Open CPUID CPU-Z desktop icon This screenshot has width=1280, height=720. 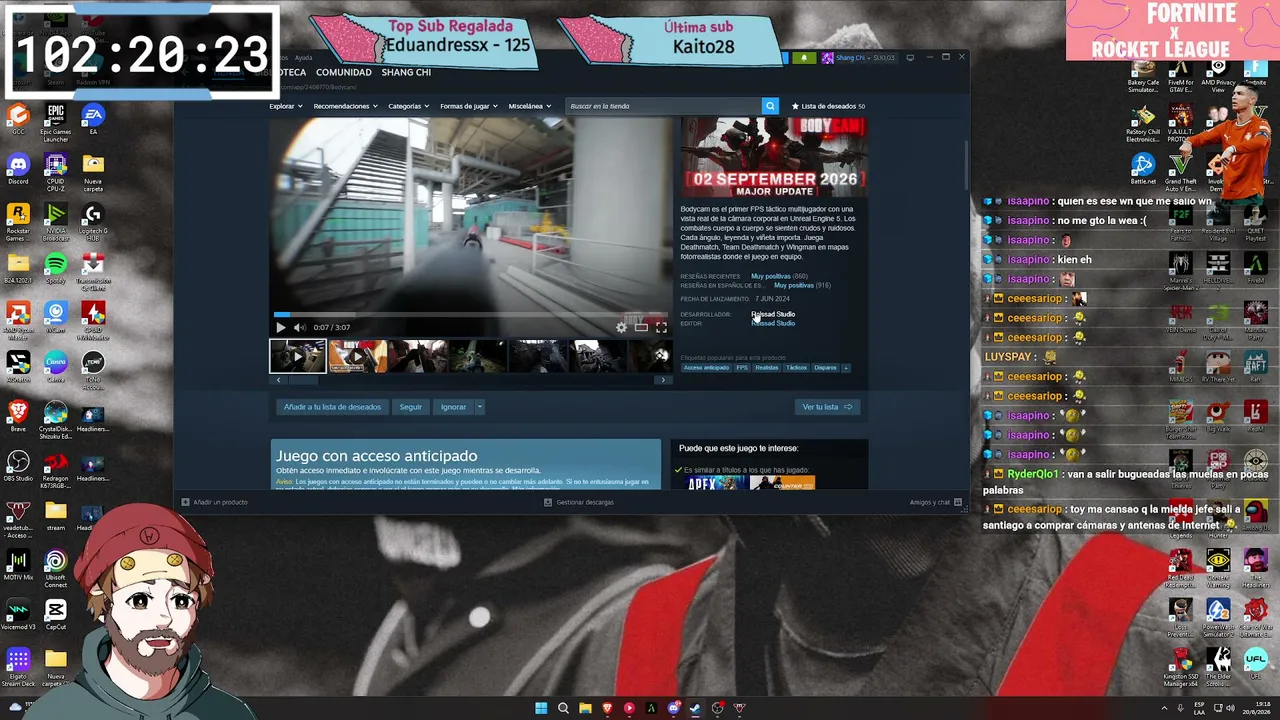pyautogui.click(x=56, y=172)
